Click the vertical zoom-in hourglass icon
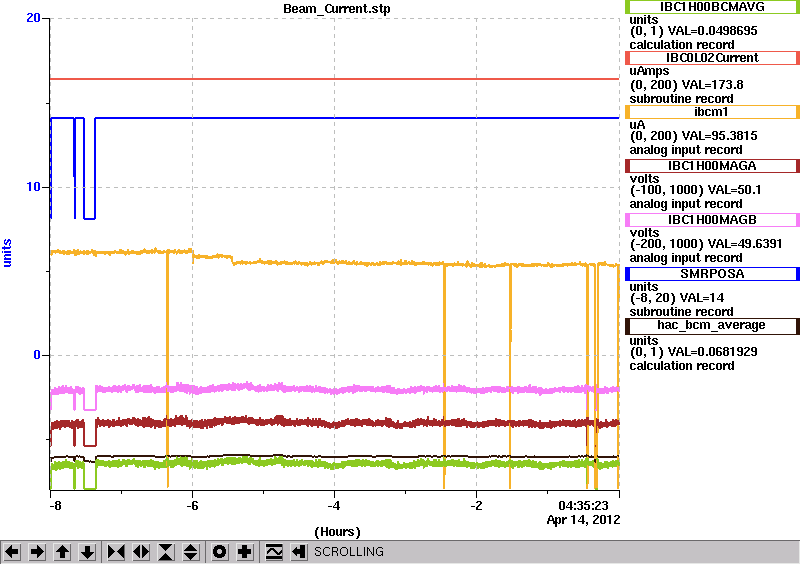800x564 pixels. pos(166,552)
